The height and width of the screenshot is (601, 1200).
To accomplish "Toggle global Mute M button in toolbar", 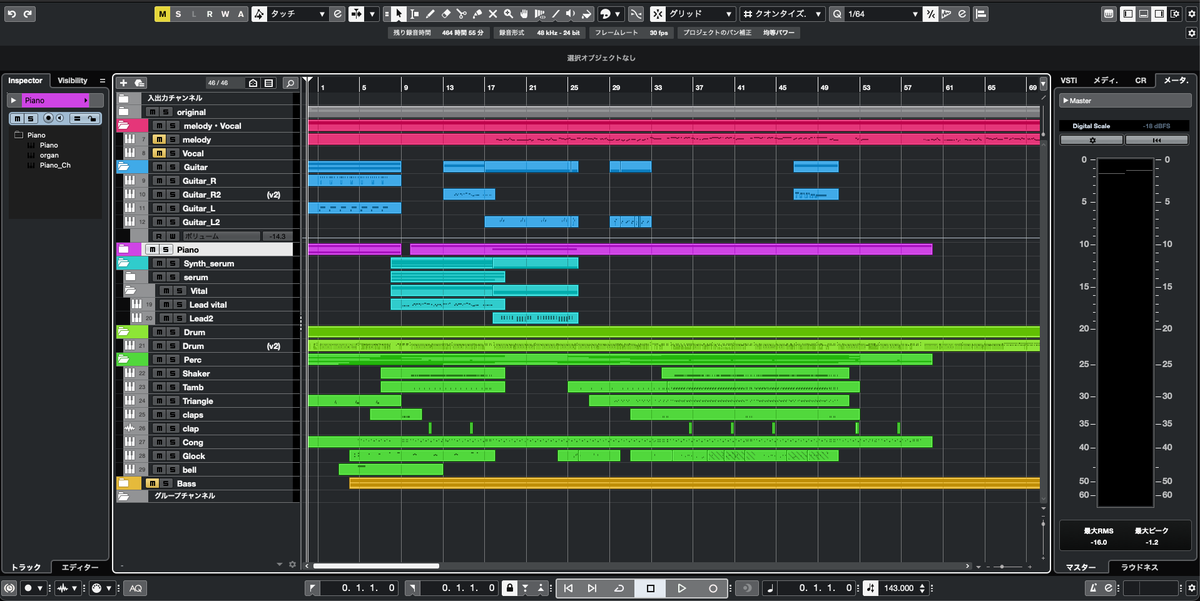I will (x=162, y=14).
